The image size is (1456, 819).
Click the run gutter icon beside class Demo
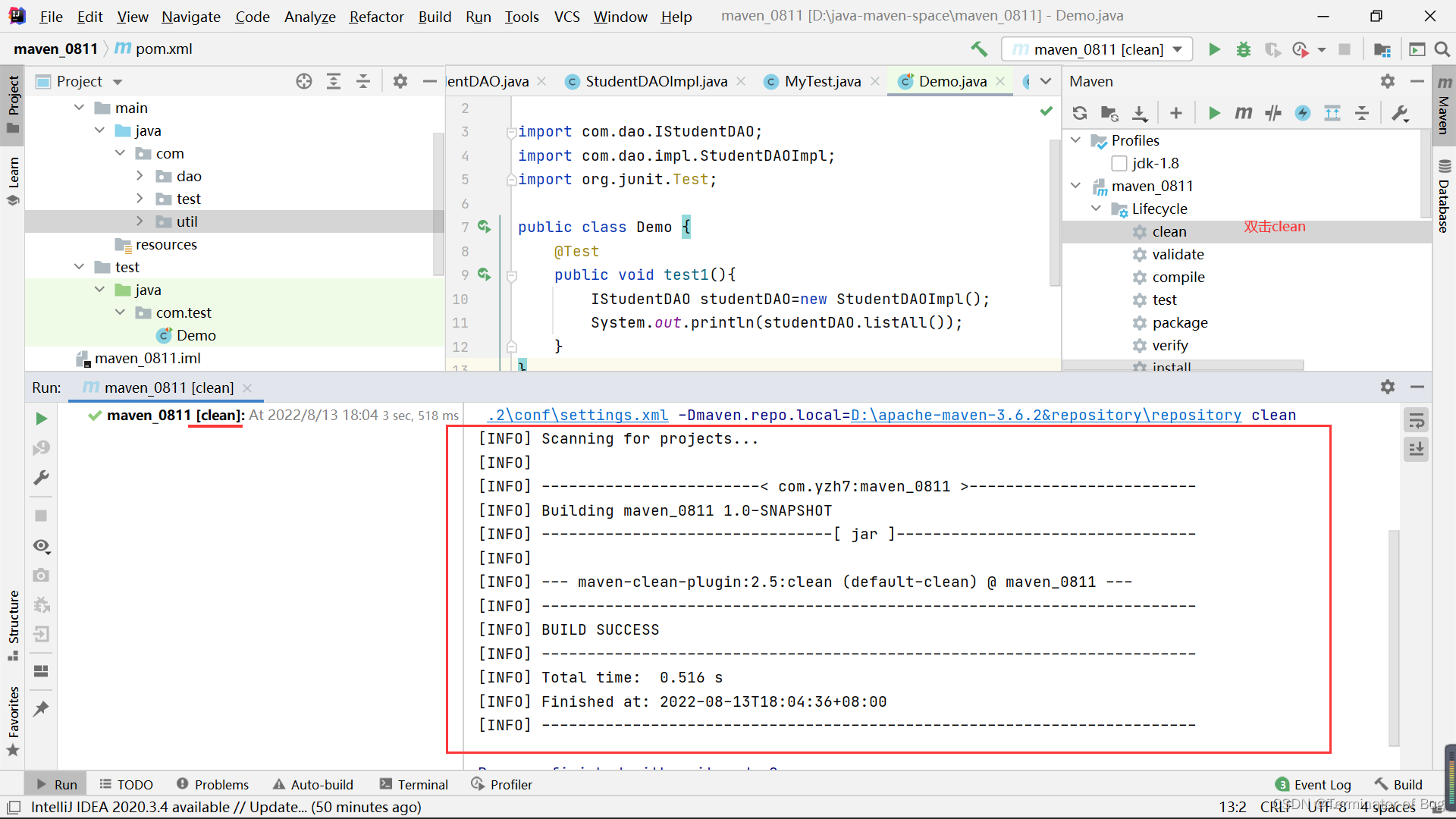(x=485, y=227)
